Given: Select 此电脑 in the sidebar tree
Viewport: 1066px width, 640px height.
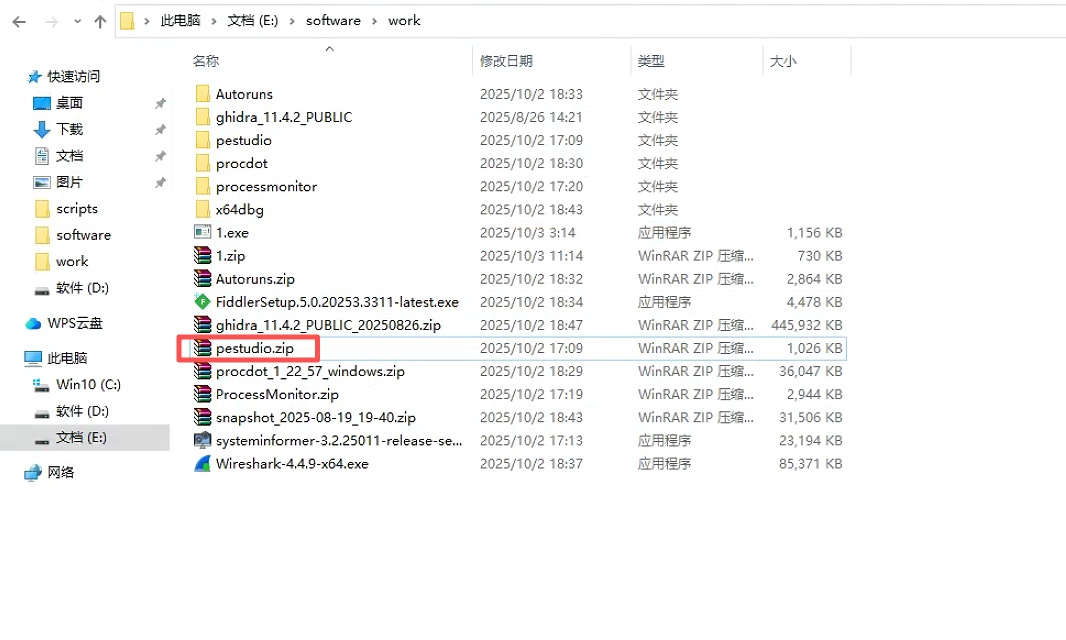Looking at the screenshot, I should pyautogui.click(x=67, y=358).
